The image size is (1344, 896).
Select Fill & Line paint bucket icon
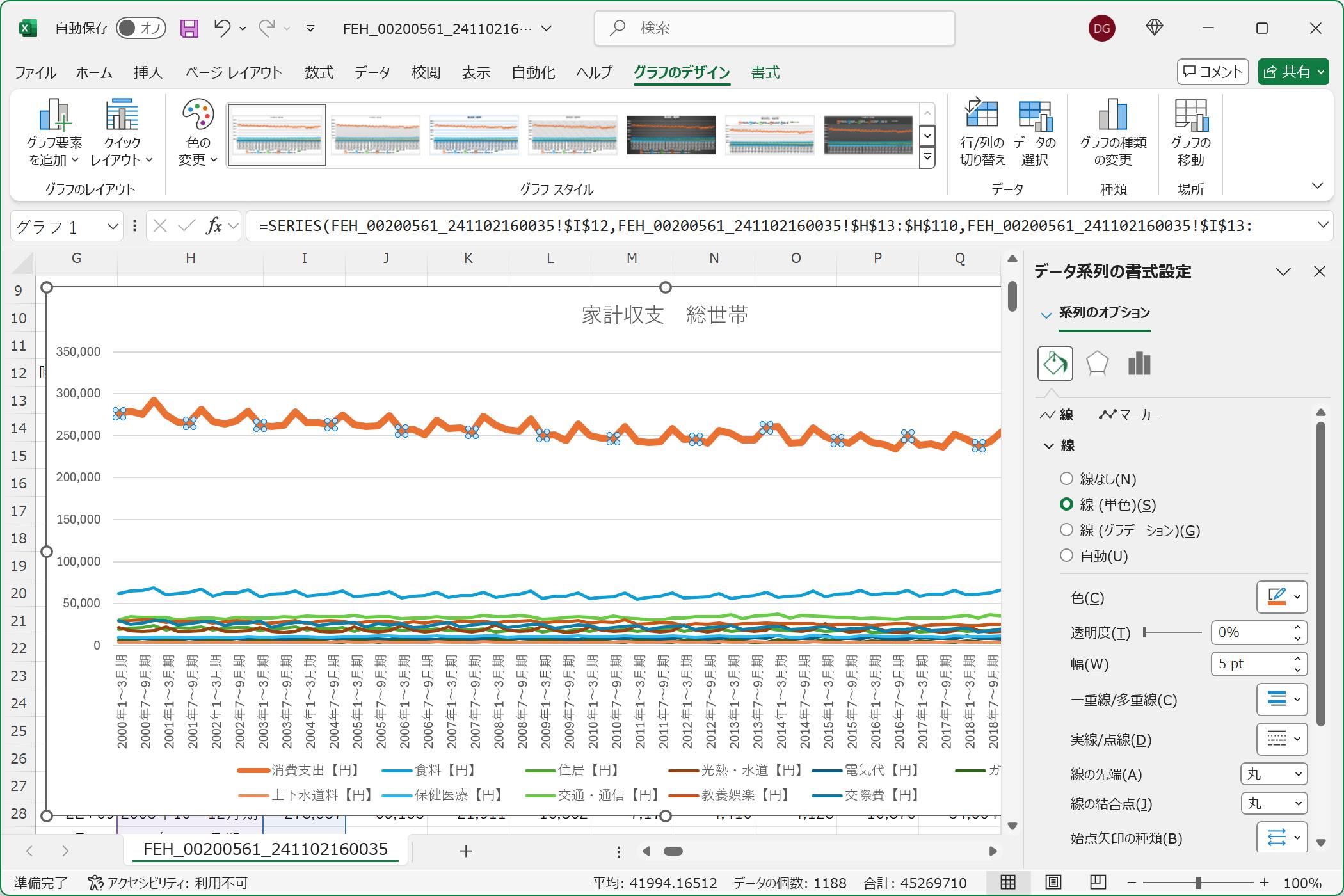pyautogui.click(x=1055, y=364)
